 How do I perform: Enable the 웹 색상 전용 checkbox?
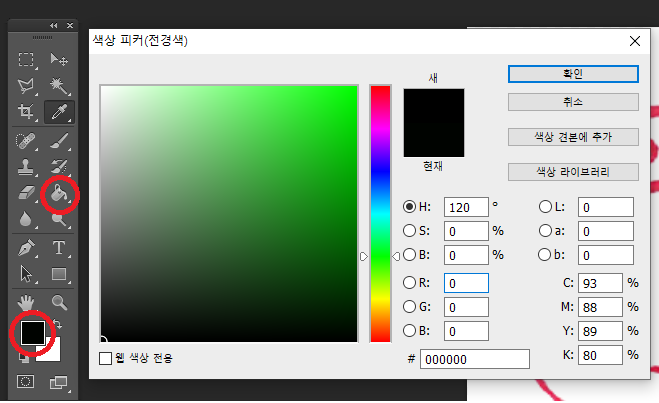105,358
